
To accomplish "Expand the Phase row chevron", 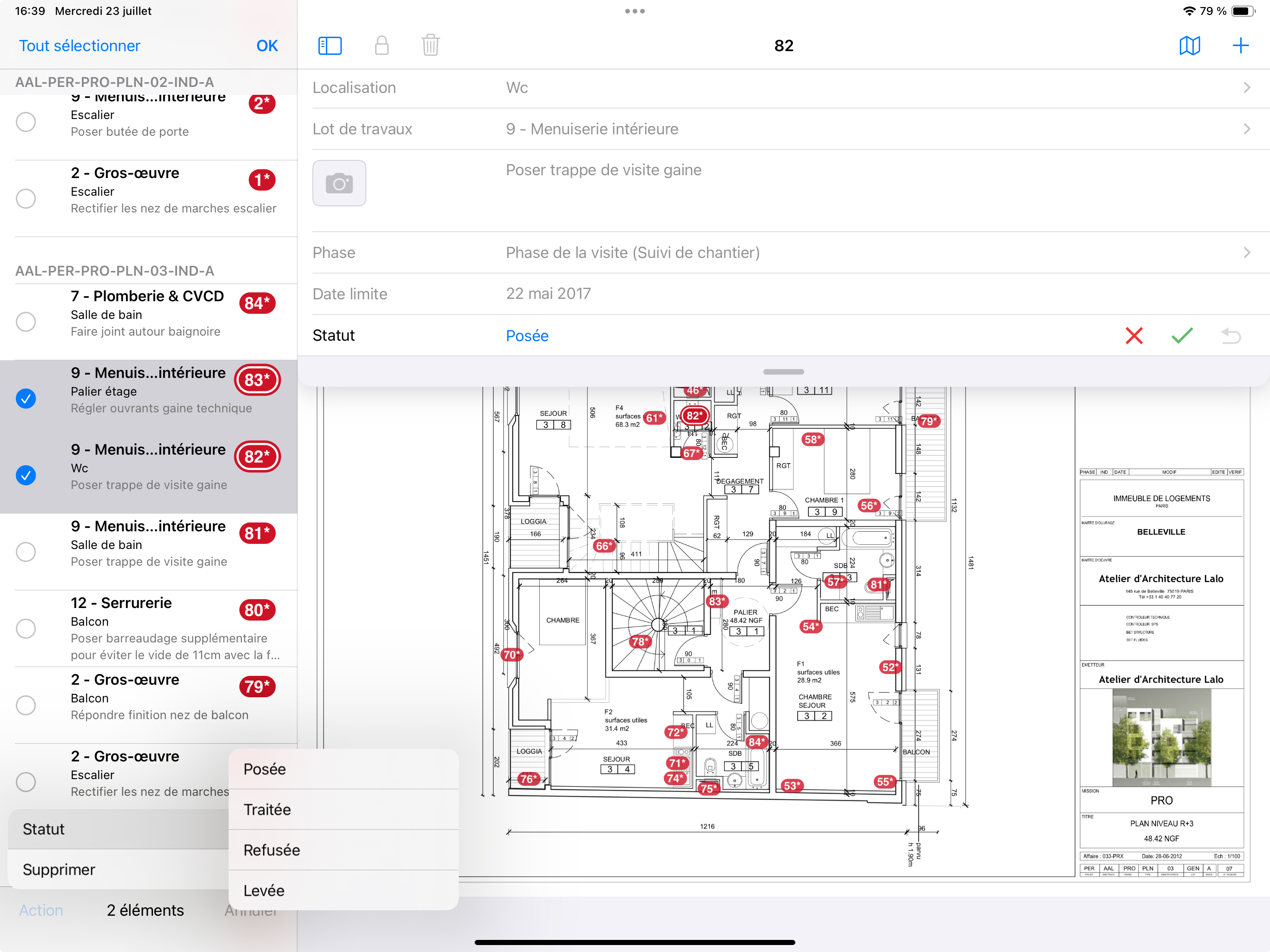I will coord(1246,252).
